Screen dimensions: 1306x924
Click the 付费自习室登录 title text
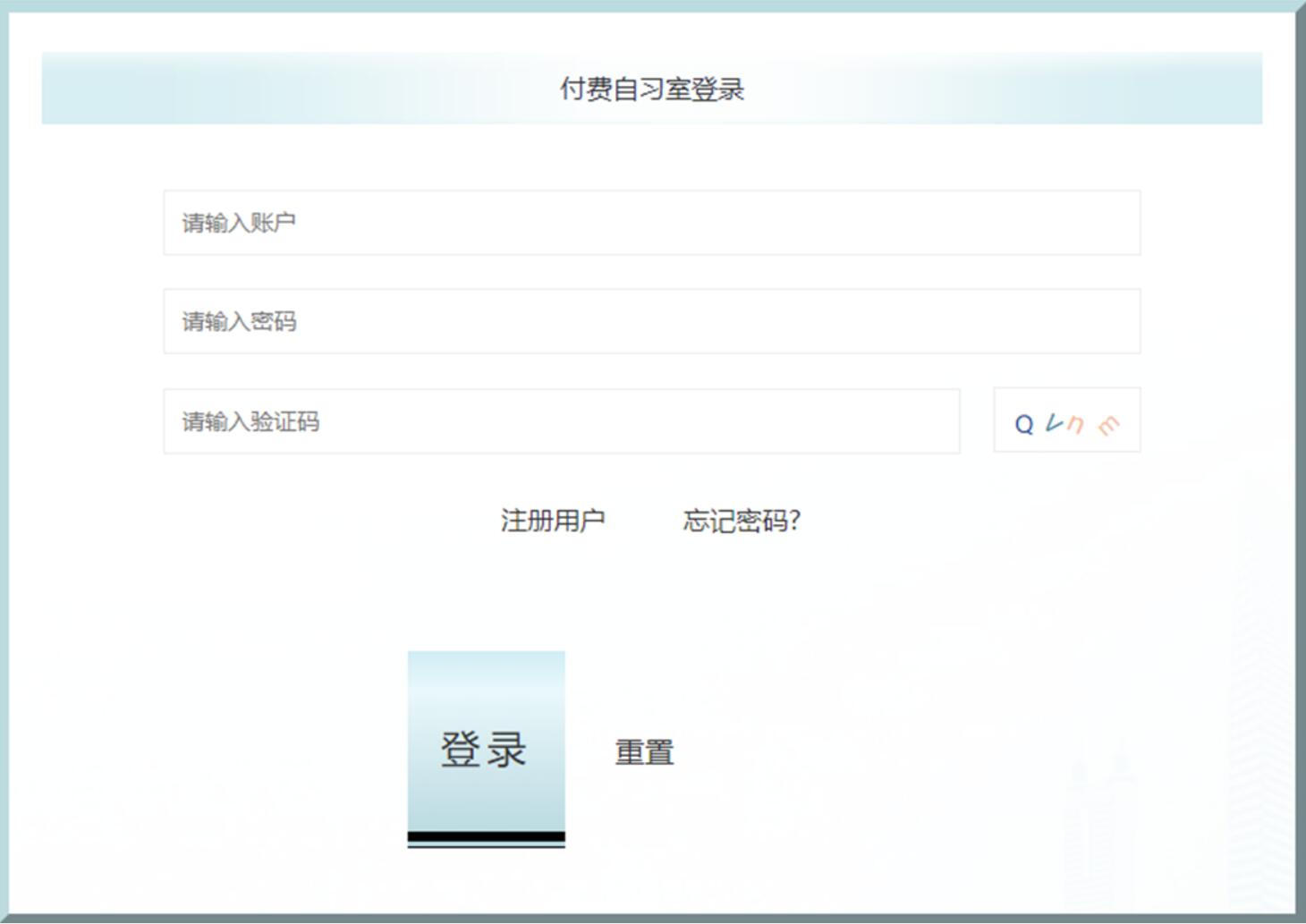[x=652, y=89]
